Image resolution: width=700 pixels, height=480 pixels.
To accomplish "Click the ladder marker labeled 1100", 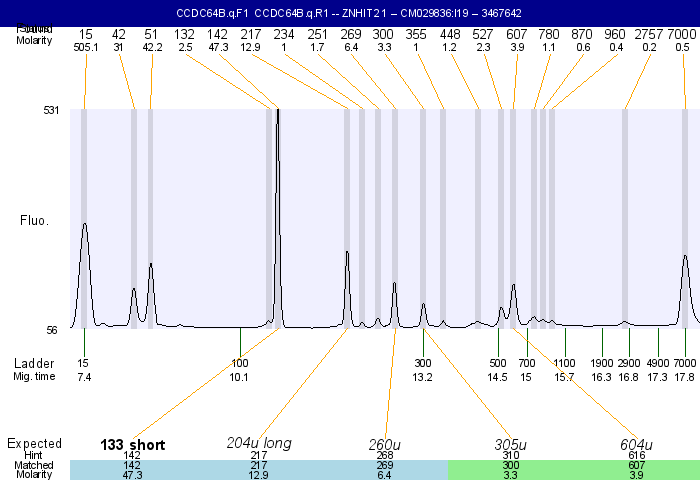I will point(565,363).
